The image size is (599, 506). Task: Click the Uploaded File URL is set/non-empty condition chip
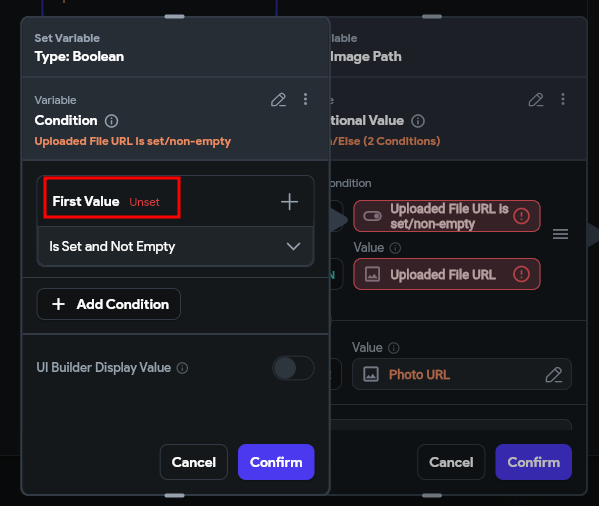447,216
